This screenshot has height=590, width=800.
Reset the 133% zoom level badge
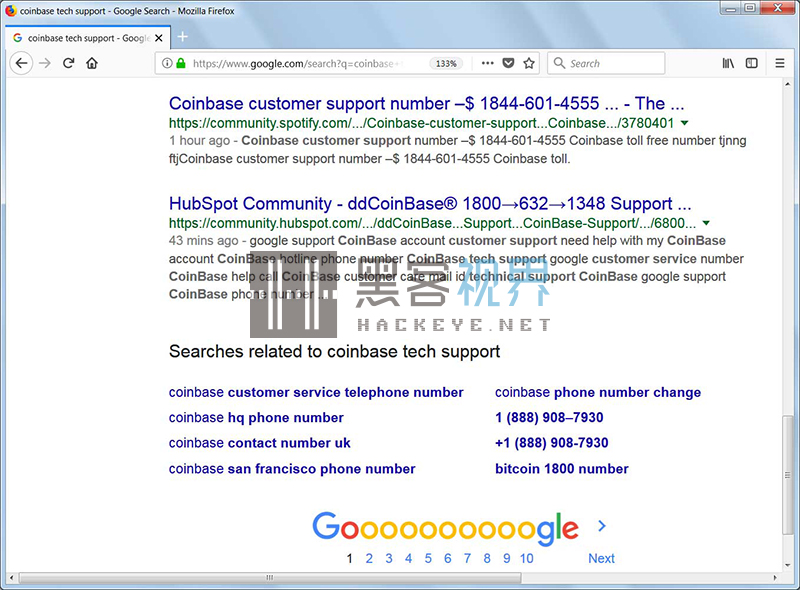pyautogui.click(x=446, y=63)
